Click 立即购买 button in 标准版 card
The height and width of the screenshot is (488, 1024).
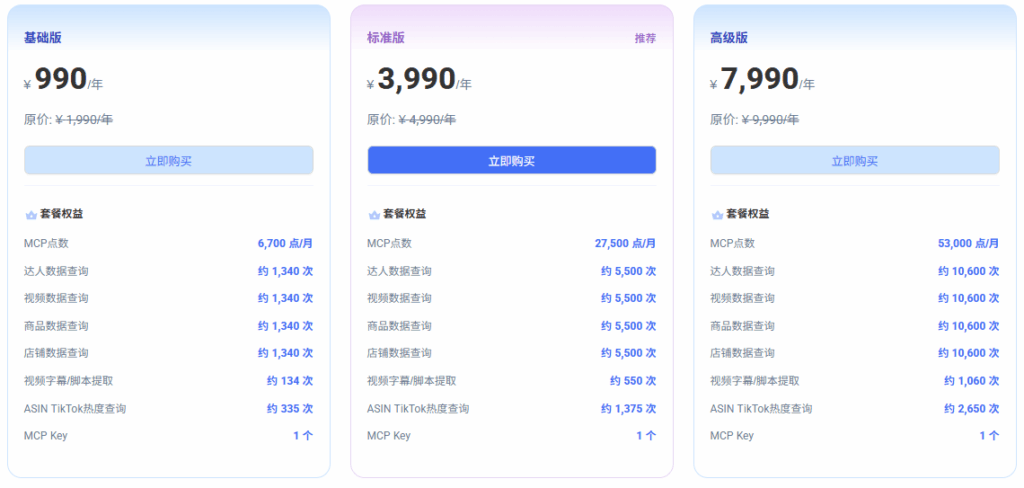tap(511, 160)
